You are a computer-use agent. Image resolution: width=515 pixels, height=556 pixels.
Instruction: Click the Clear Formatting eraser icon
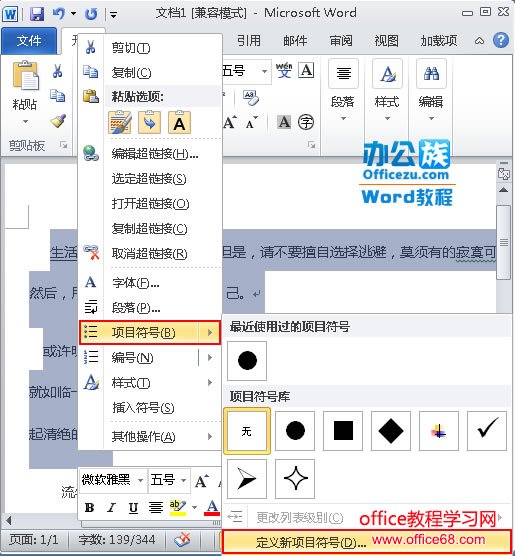pos(251,97)
